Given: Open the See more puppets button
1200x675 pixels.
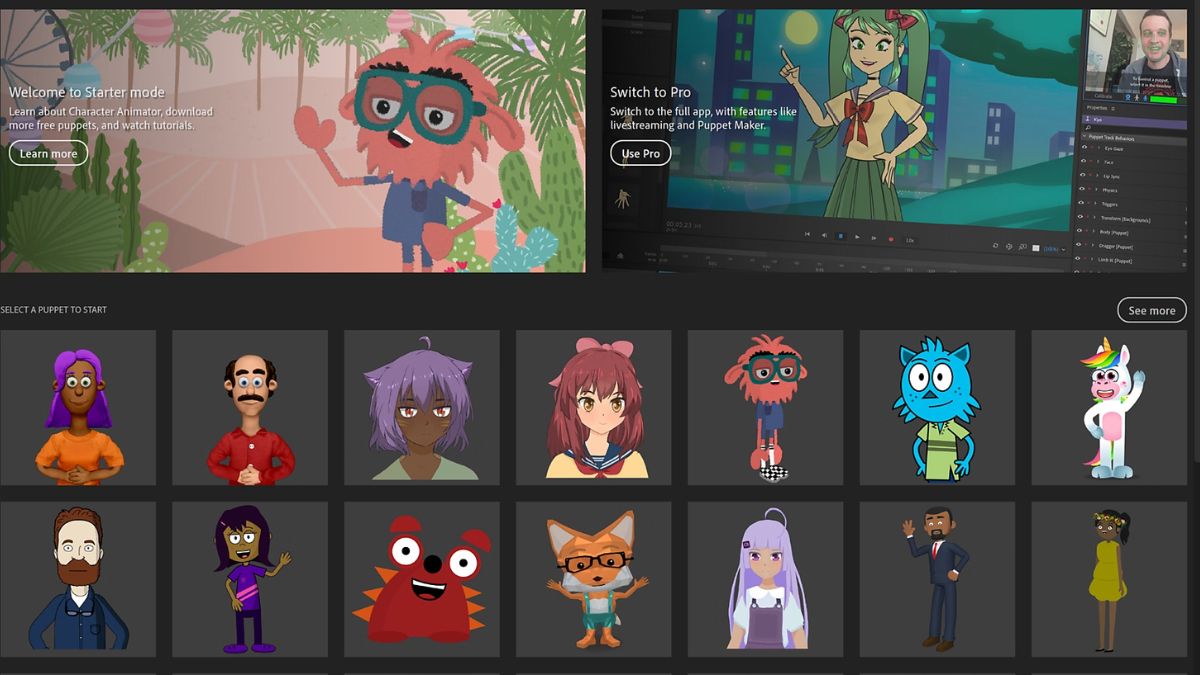Looking at the screenshot, I should [x=1151, y=310].
